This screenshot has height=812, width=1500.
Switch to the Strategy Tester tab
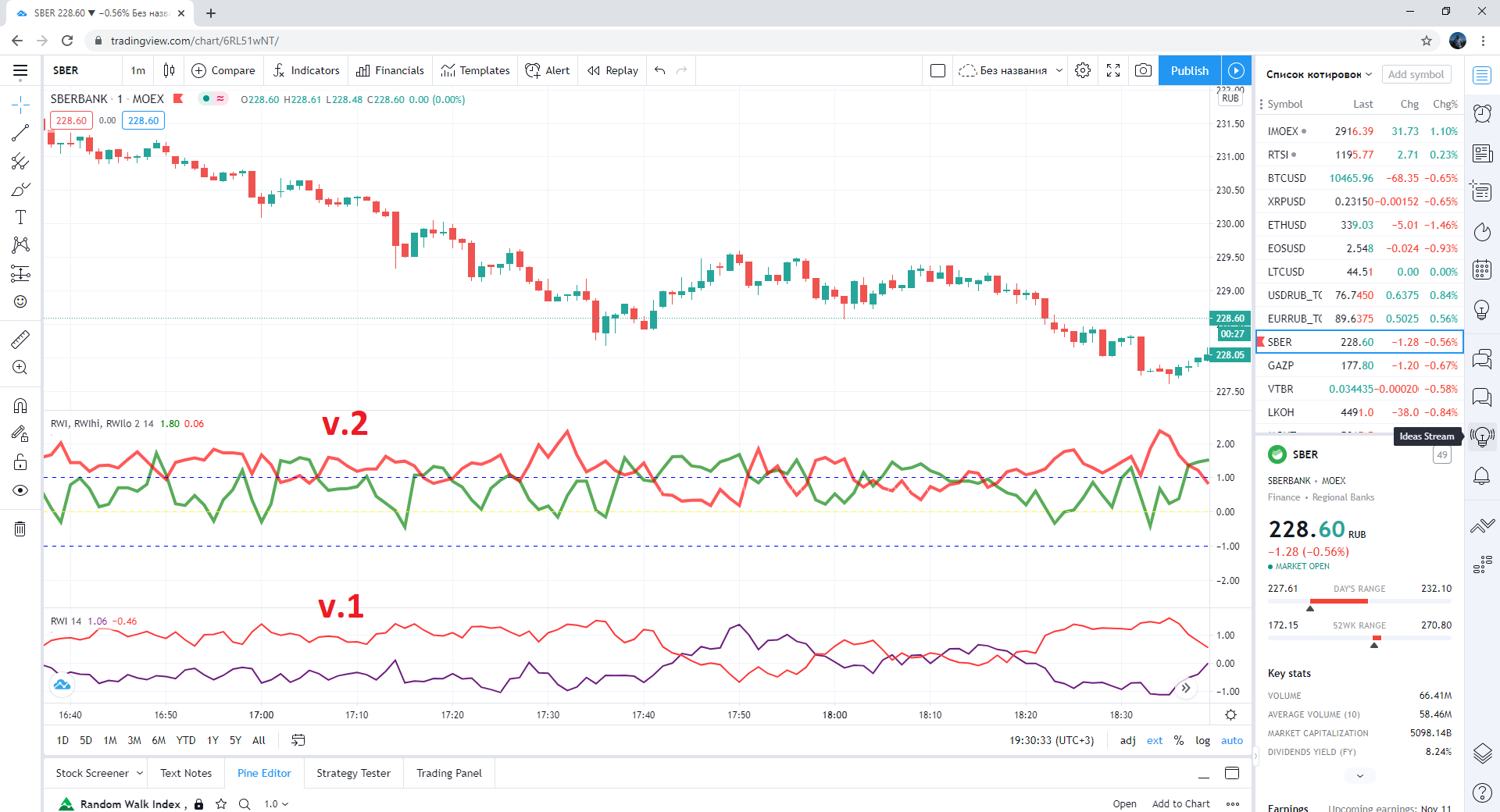(353, 773)
